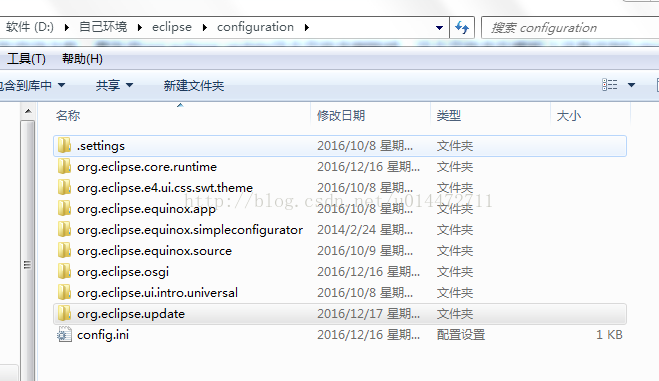Expand the arrow after configuration breadcrumb
Viewport: 659px width, 381px height.
307,28
